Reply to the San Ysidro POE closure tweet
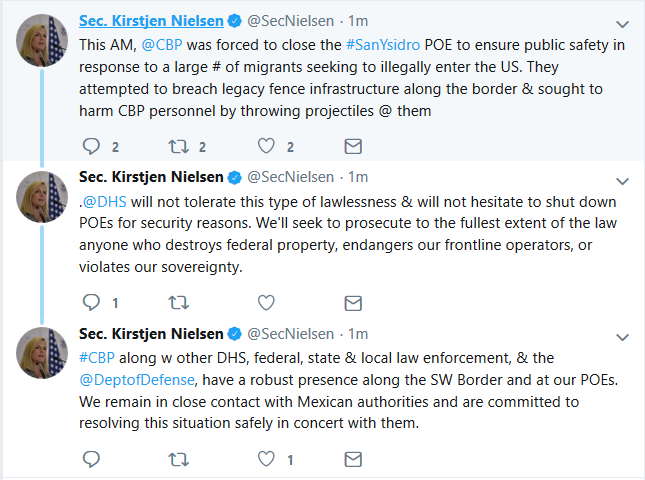Image resolution: width=645 pixels, height=480 pixels. pyautogui.click(x=91, y=147)
